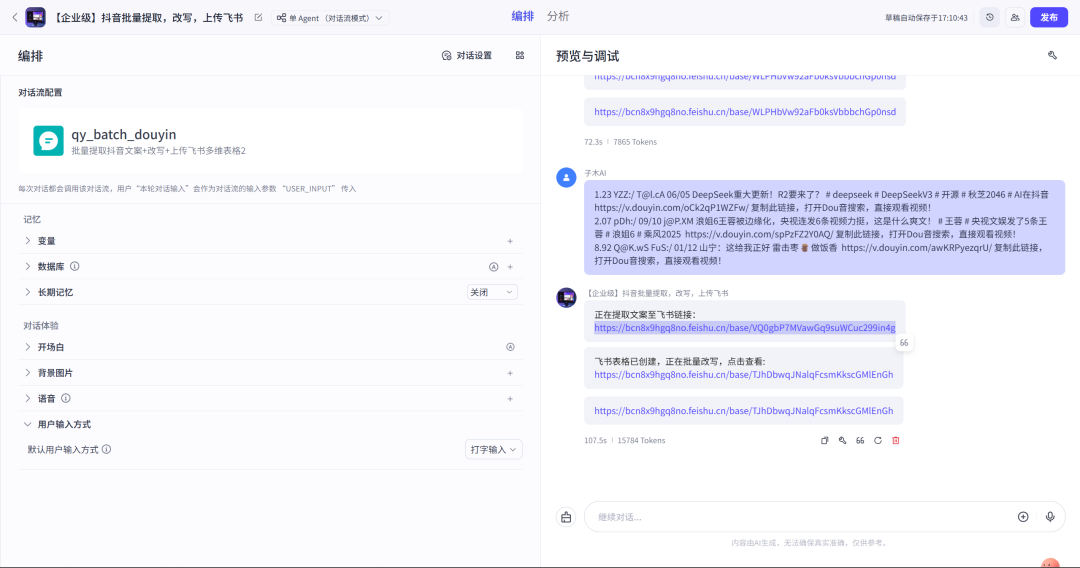Start voice input with the microphone icon
The width and height of the screenshot is (1080, 568).
click(x=1050, y=517)
